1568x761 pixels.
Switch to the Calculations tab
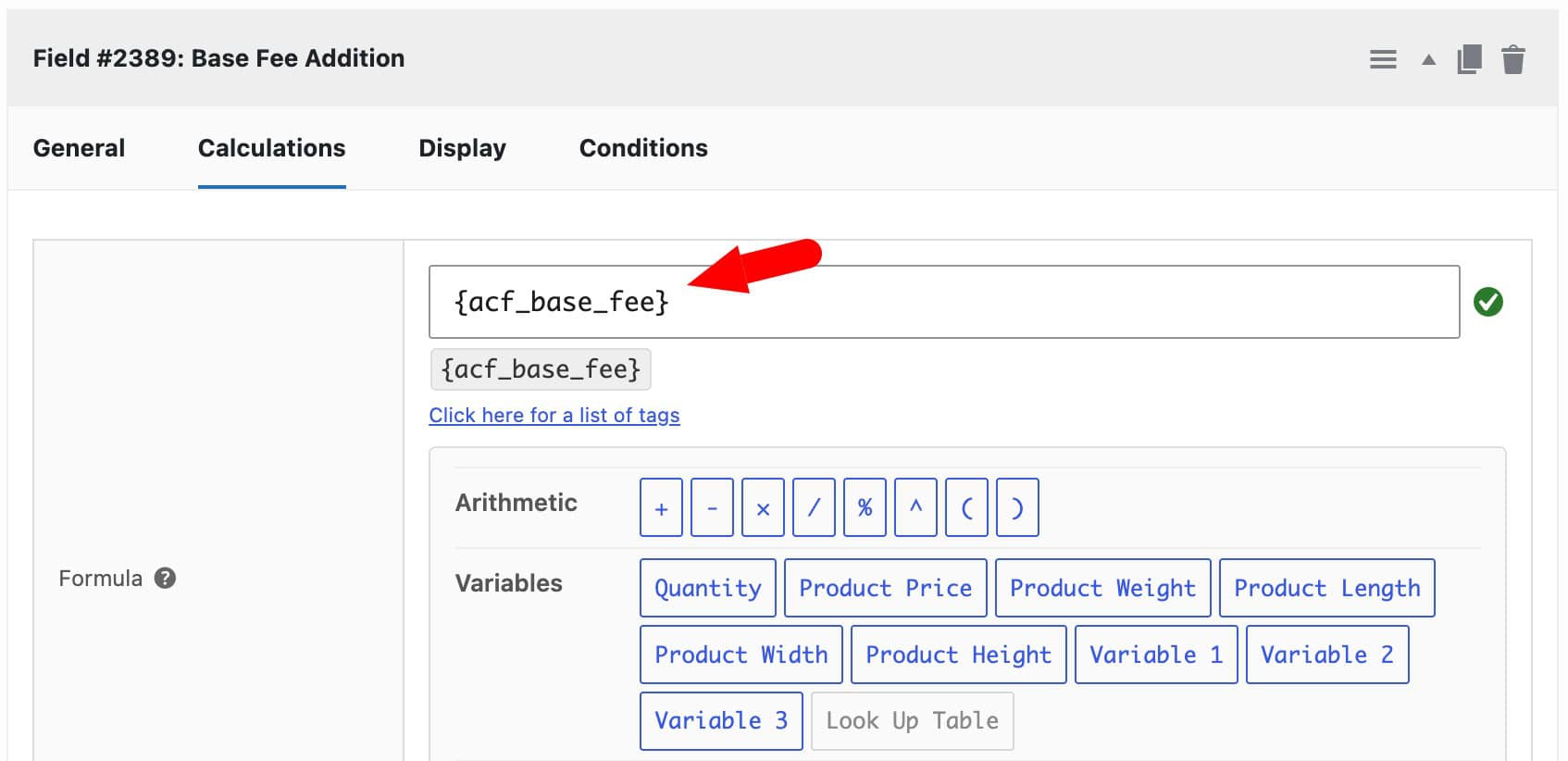tap(271, 148)
